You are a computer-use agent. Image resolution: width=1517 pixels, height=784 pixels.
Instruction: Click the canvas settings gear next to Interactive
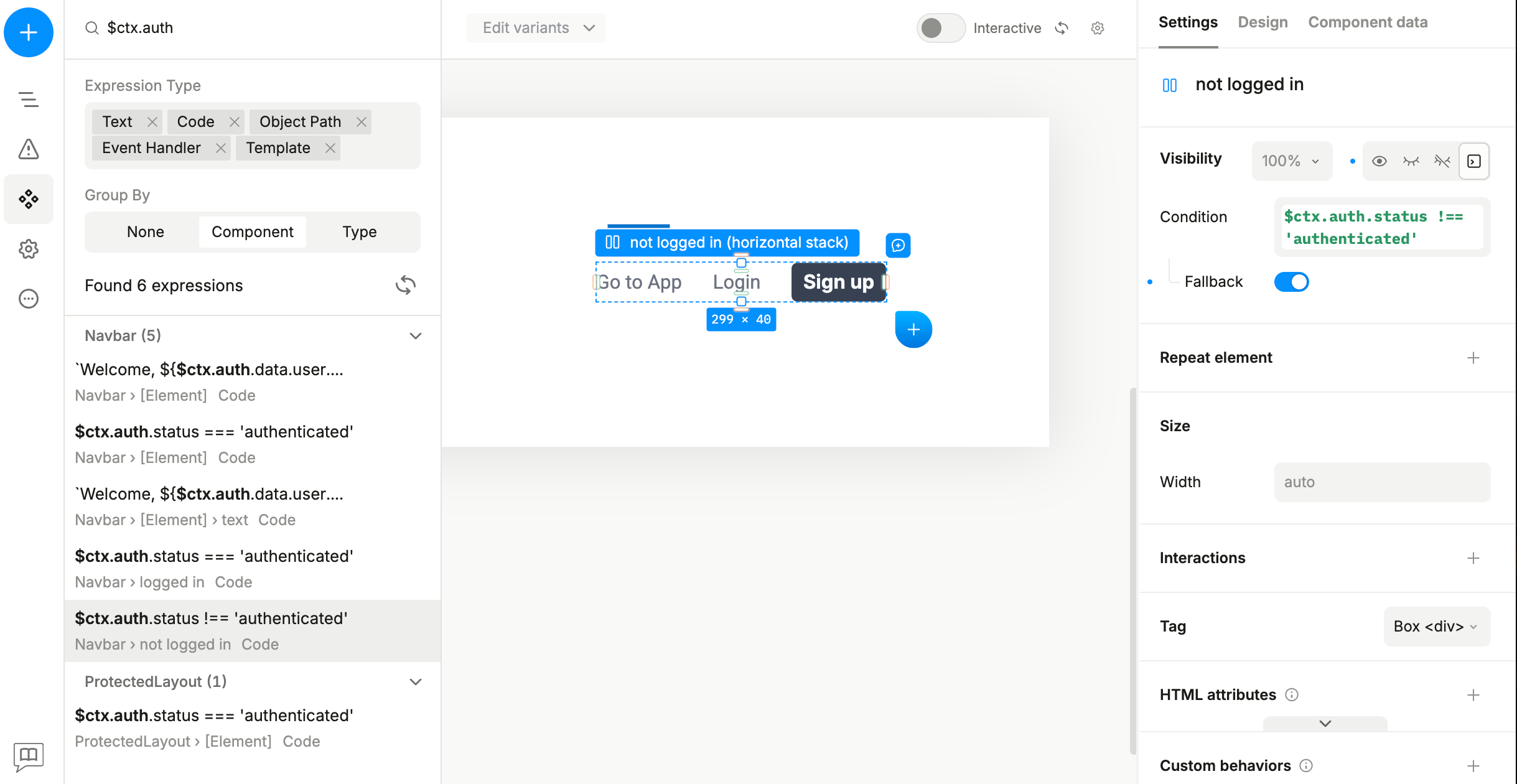(1098, 28)
